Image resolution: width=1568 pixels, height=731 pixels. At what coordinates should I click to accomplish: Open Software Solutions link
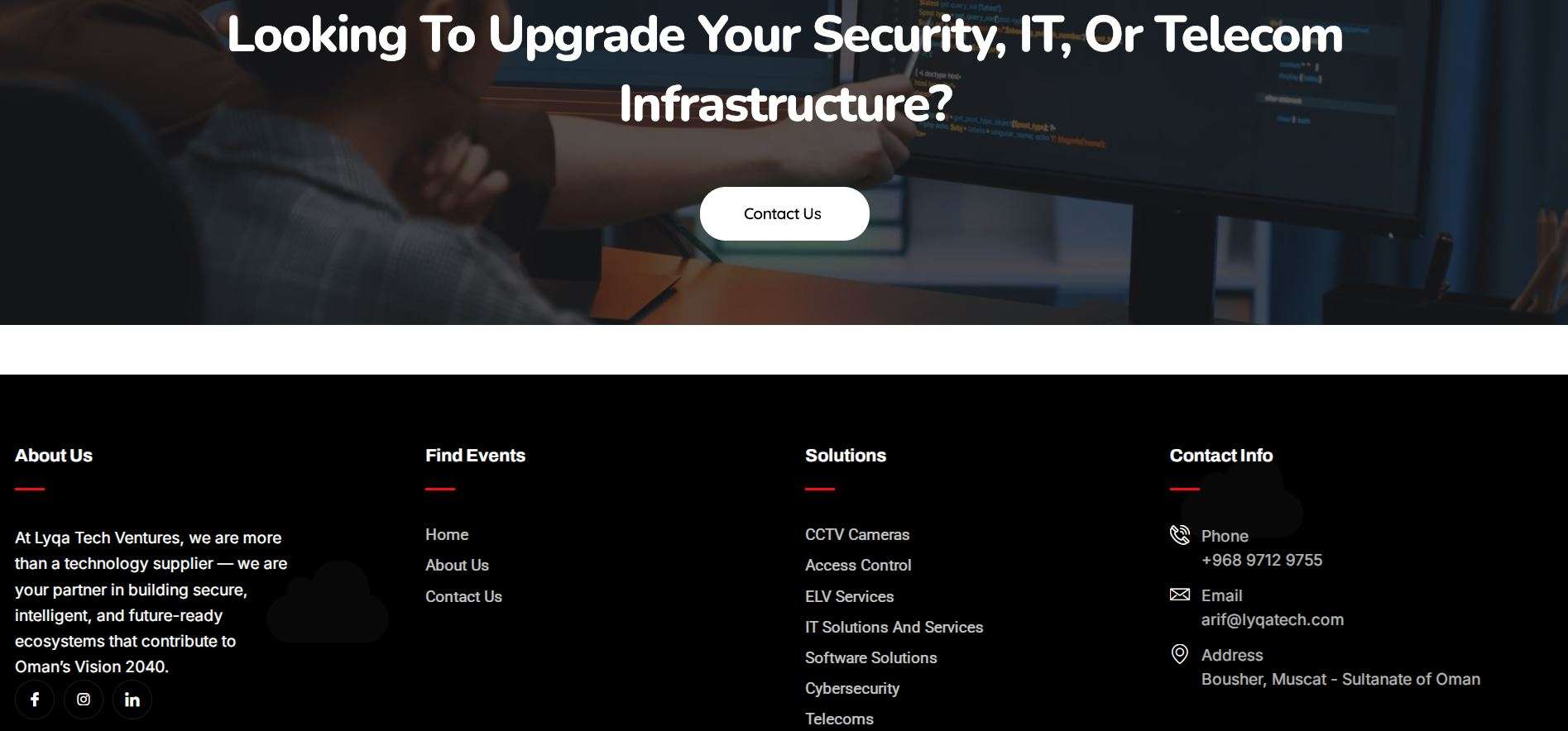coord(870,658)
